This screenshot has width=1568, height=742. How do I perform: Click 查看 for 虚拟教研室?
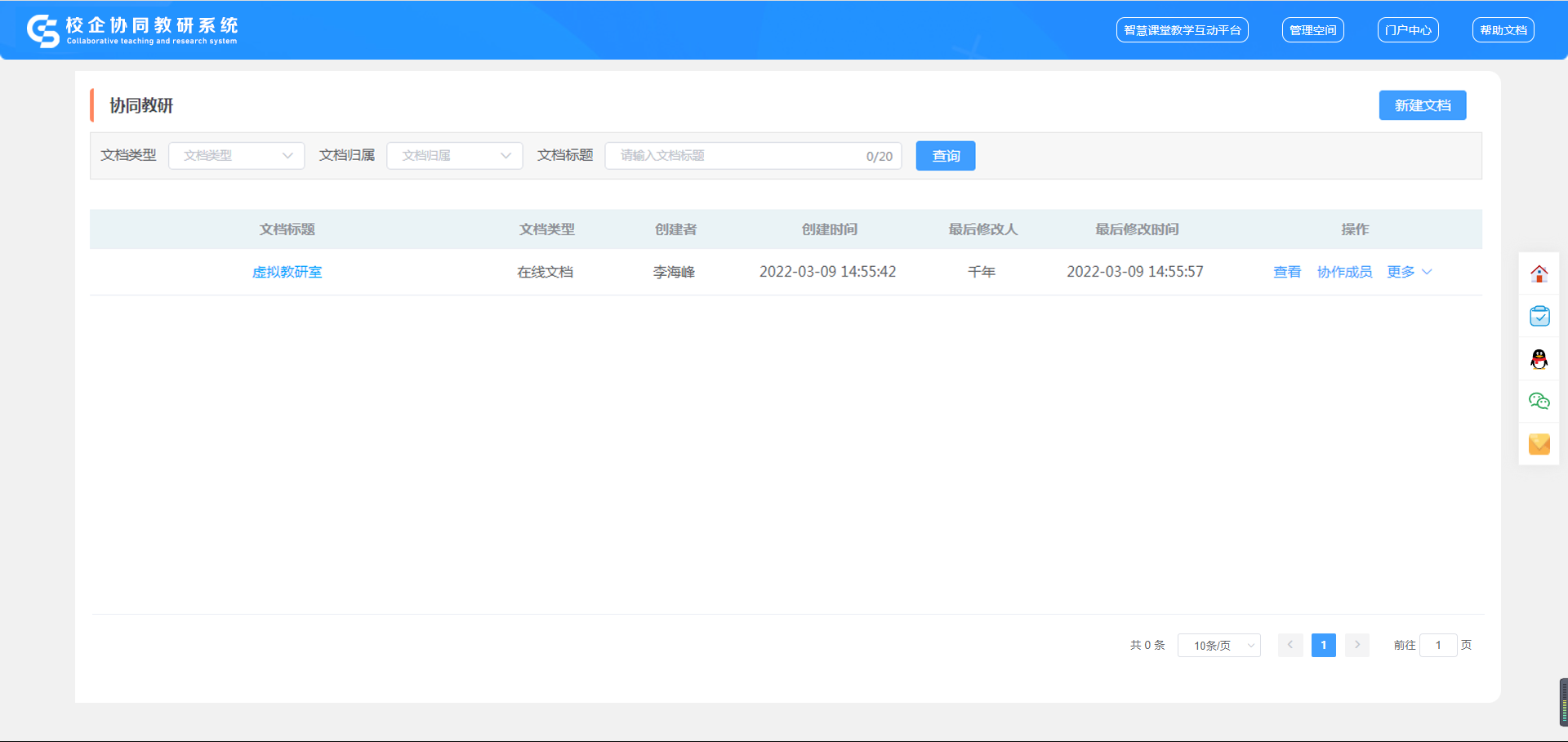coord(1287,272)
